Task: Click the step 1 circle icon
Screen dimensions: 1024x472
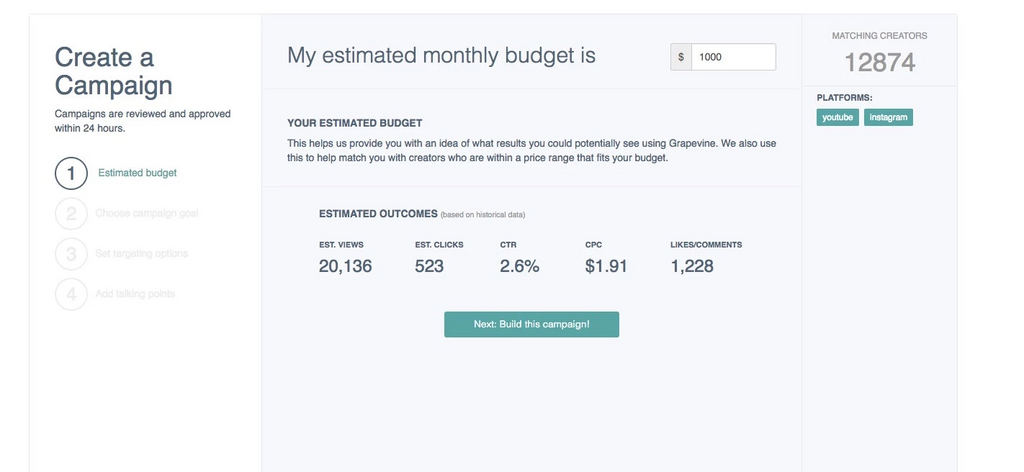Action: pos(71,173)
